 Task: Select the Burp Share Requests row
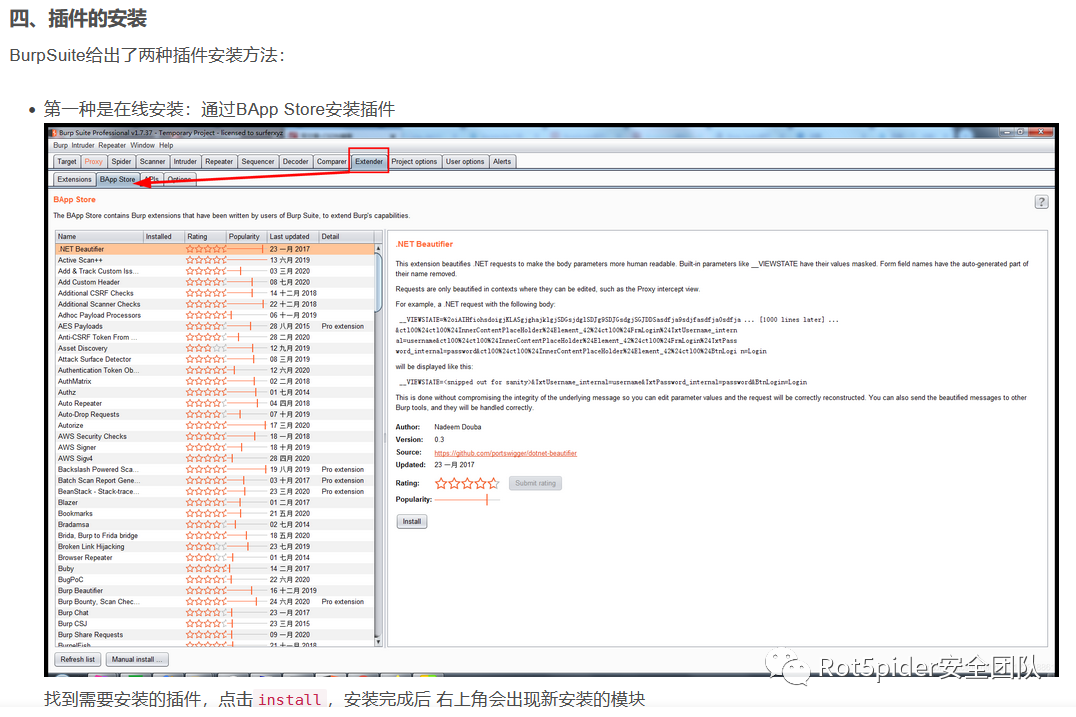coord(215,635)
